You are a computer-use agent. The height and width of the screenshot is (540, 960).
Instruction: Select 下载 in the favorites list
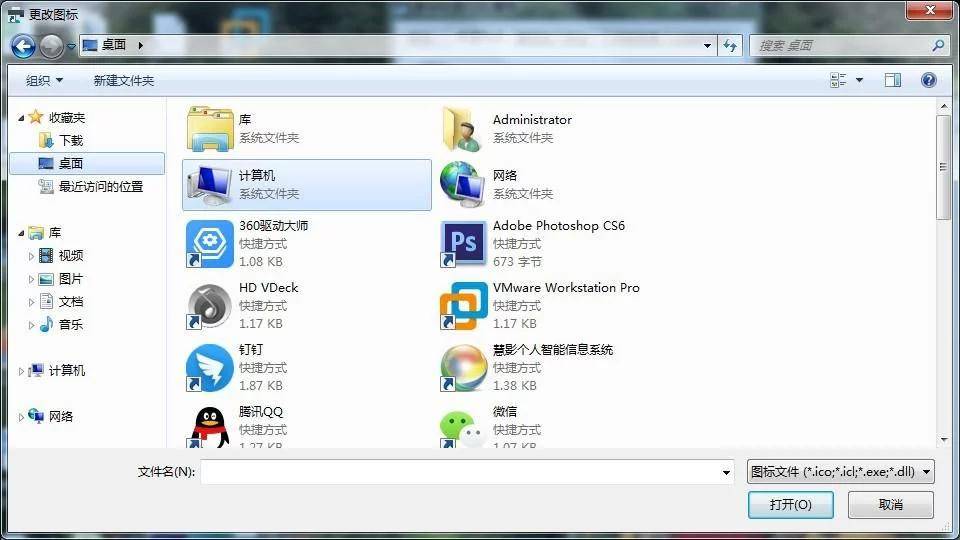click(x=71, y=141)
